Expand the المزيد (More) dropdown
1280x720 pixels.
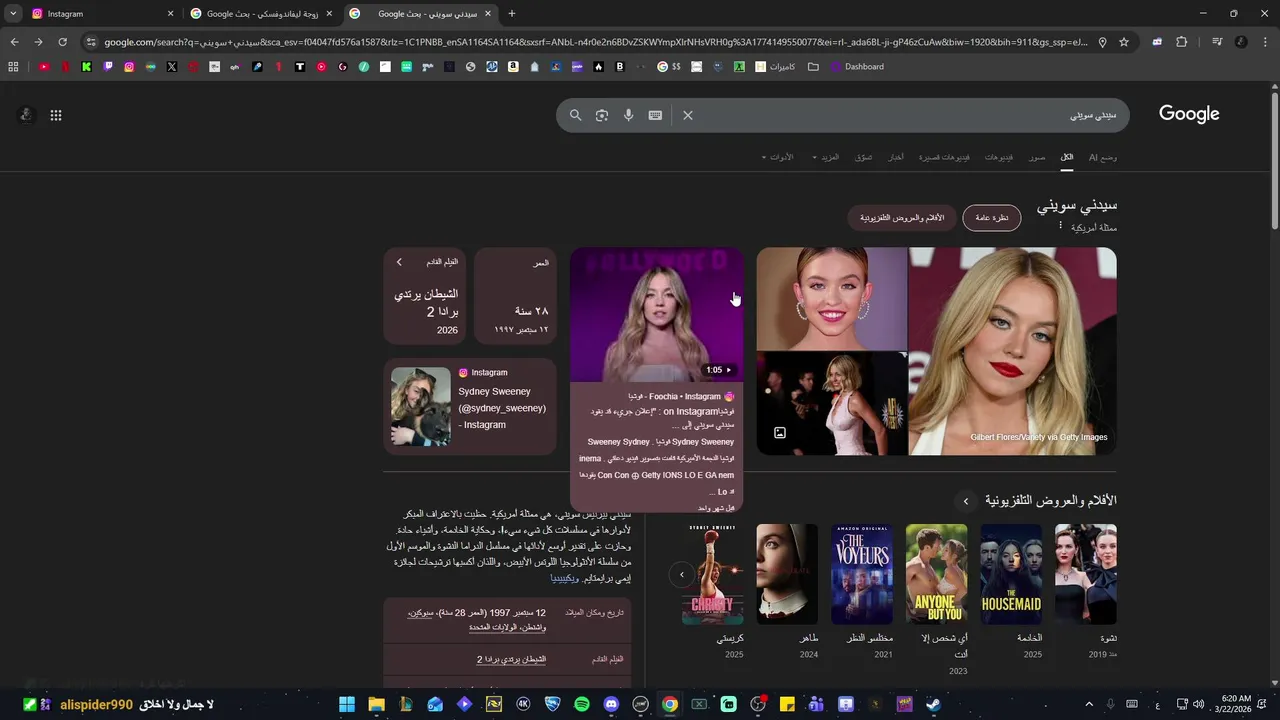pyautogui.click(x=826, y=157)
